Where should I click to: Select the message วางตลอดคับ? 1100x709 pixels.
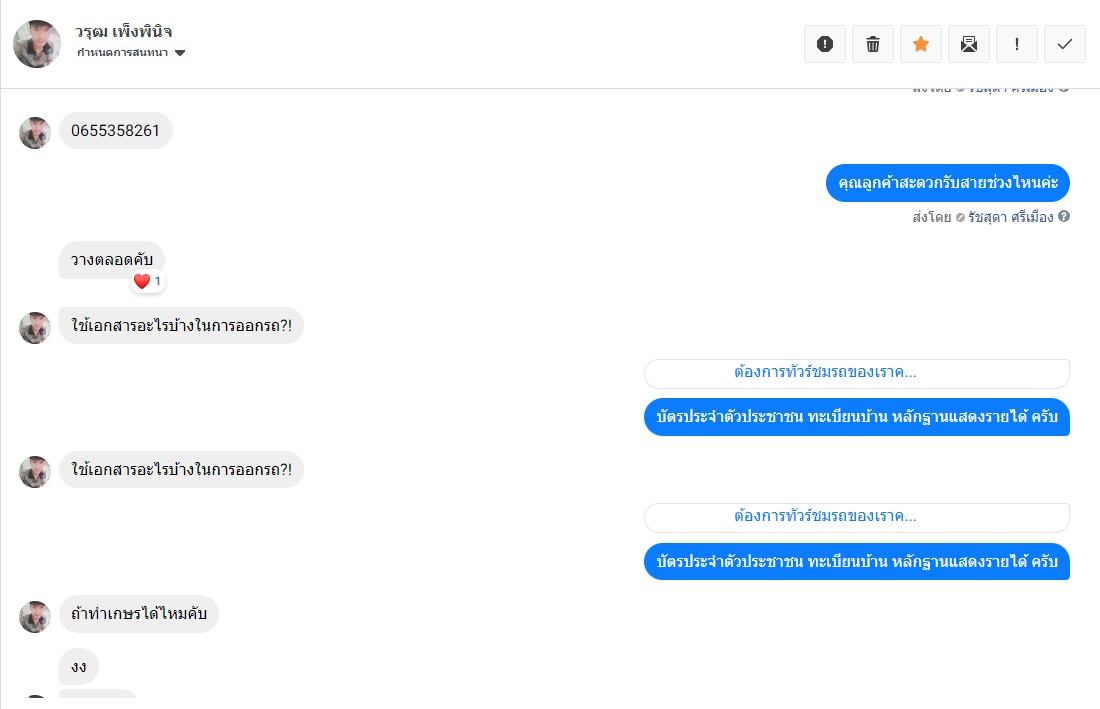point(111,260)
